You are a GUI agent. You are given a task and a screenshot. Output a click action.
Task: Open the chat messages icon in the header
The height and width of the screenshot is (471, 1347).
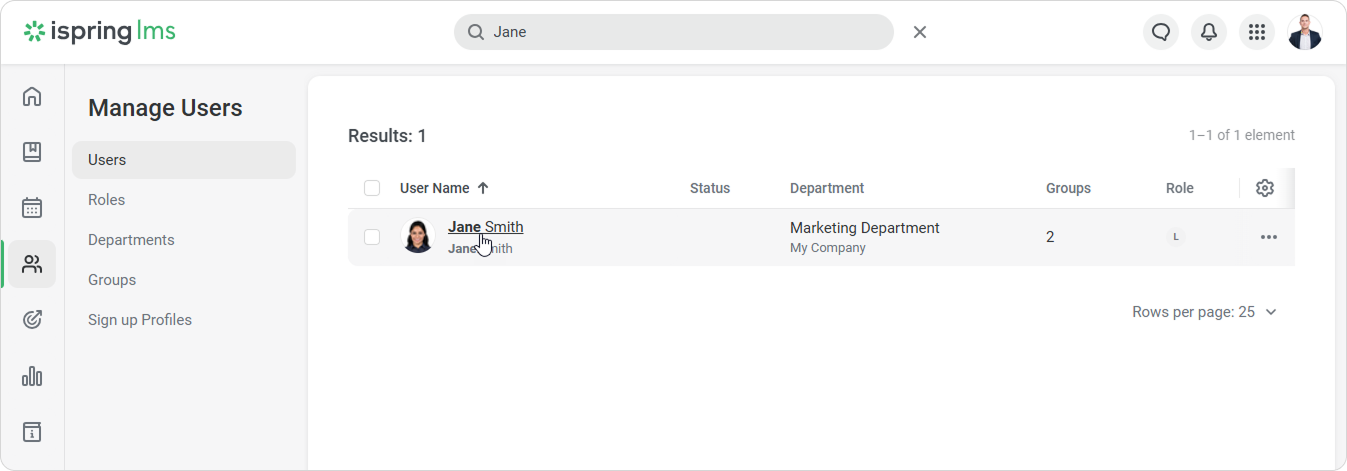click(x=1160, y=32)
